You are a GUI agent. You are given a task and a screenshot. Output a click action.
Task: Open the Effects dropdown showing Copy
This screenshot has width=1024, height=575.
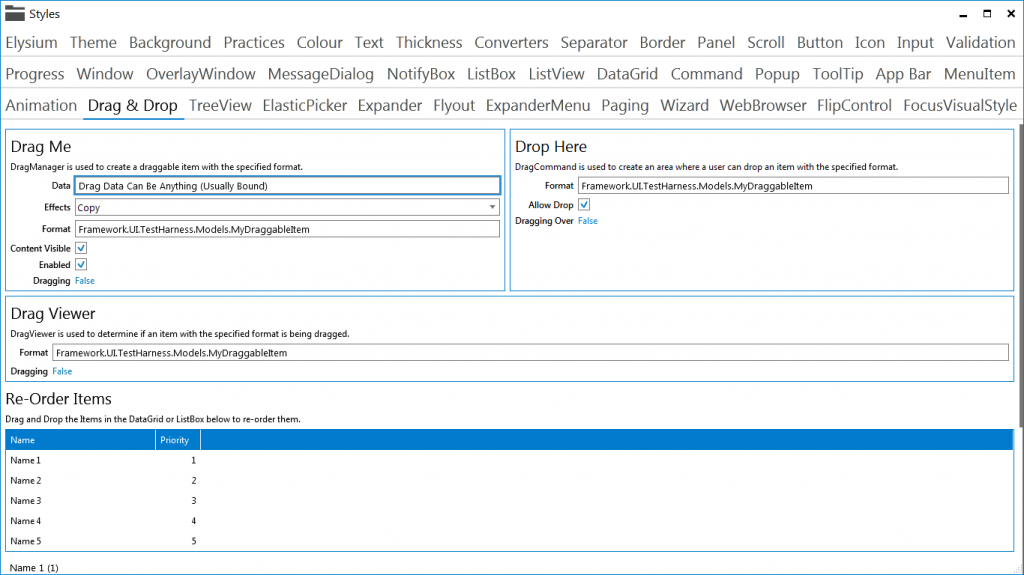287,207
